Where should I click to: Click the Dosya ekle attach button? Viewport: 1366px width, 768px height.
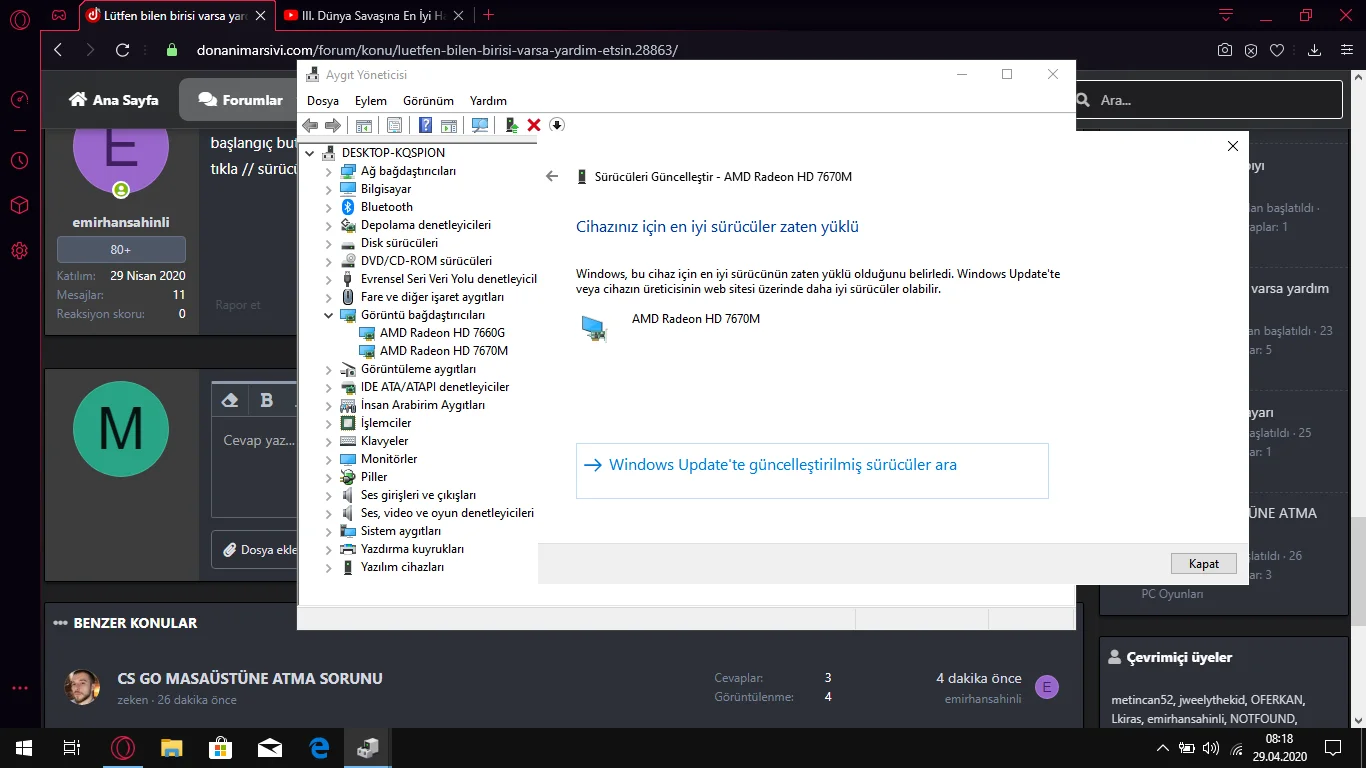[259, 550]
